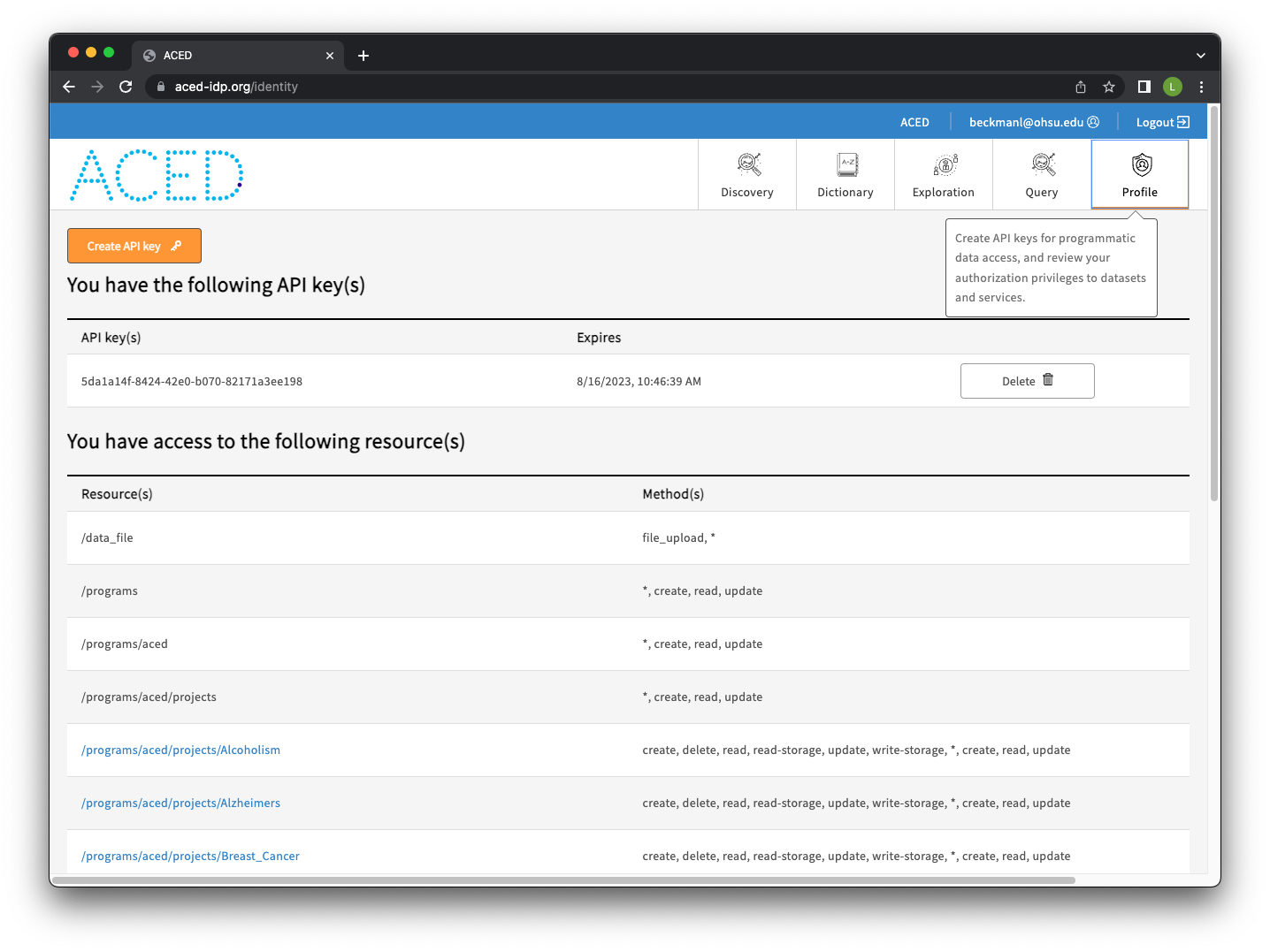1270x952 pixels.
Task: Click the horizontal scrollbar at bottom
Action: point(563,880)
